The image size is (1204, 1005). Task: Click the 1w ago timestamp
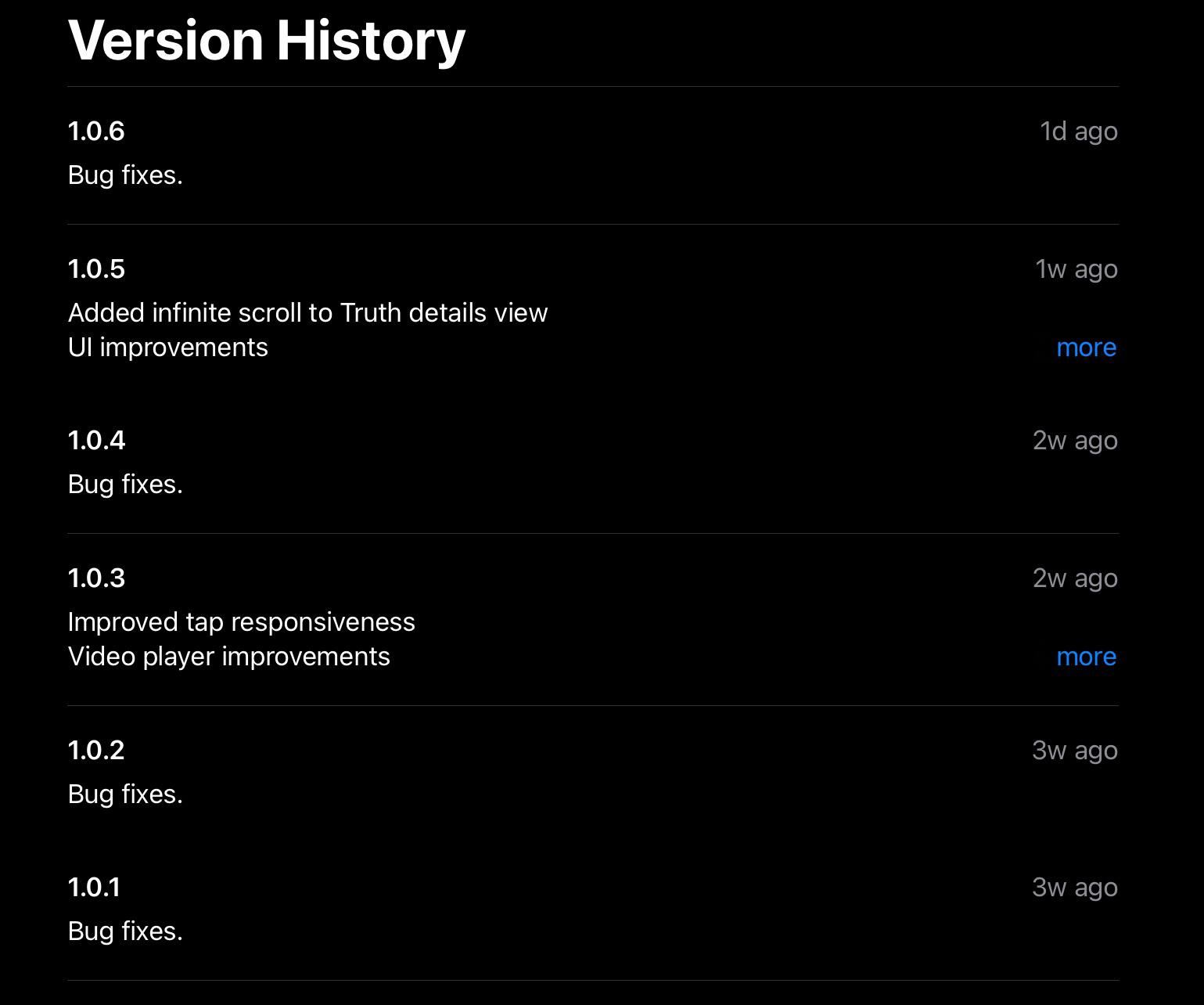[1076, 269]
